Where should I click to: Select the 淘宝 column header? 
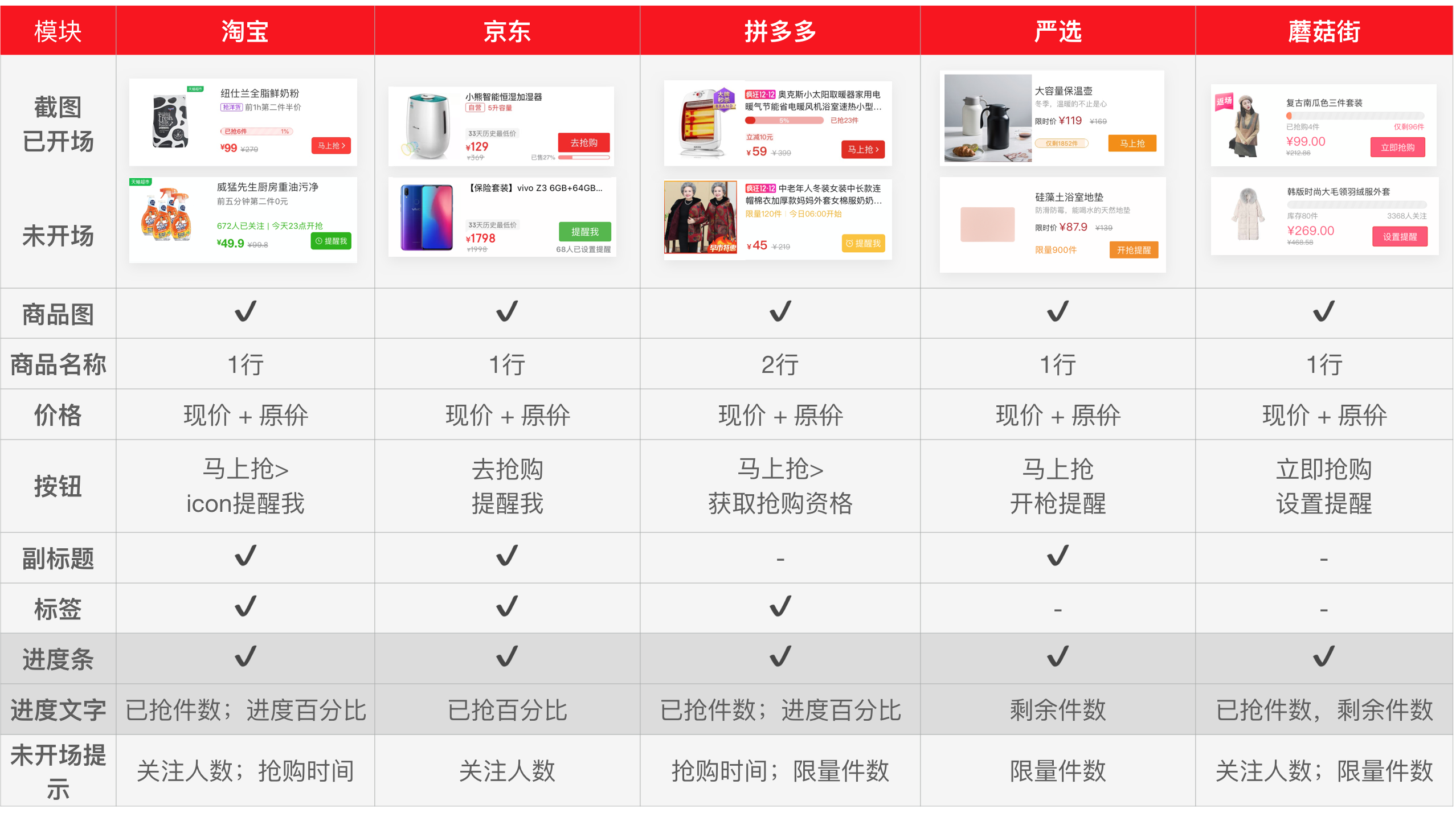click(245, 31)
